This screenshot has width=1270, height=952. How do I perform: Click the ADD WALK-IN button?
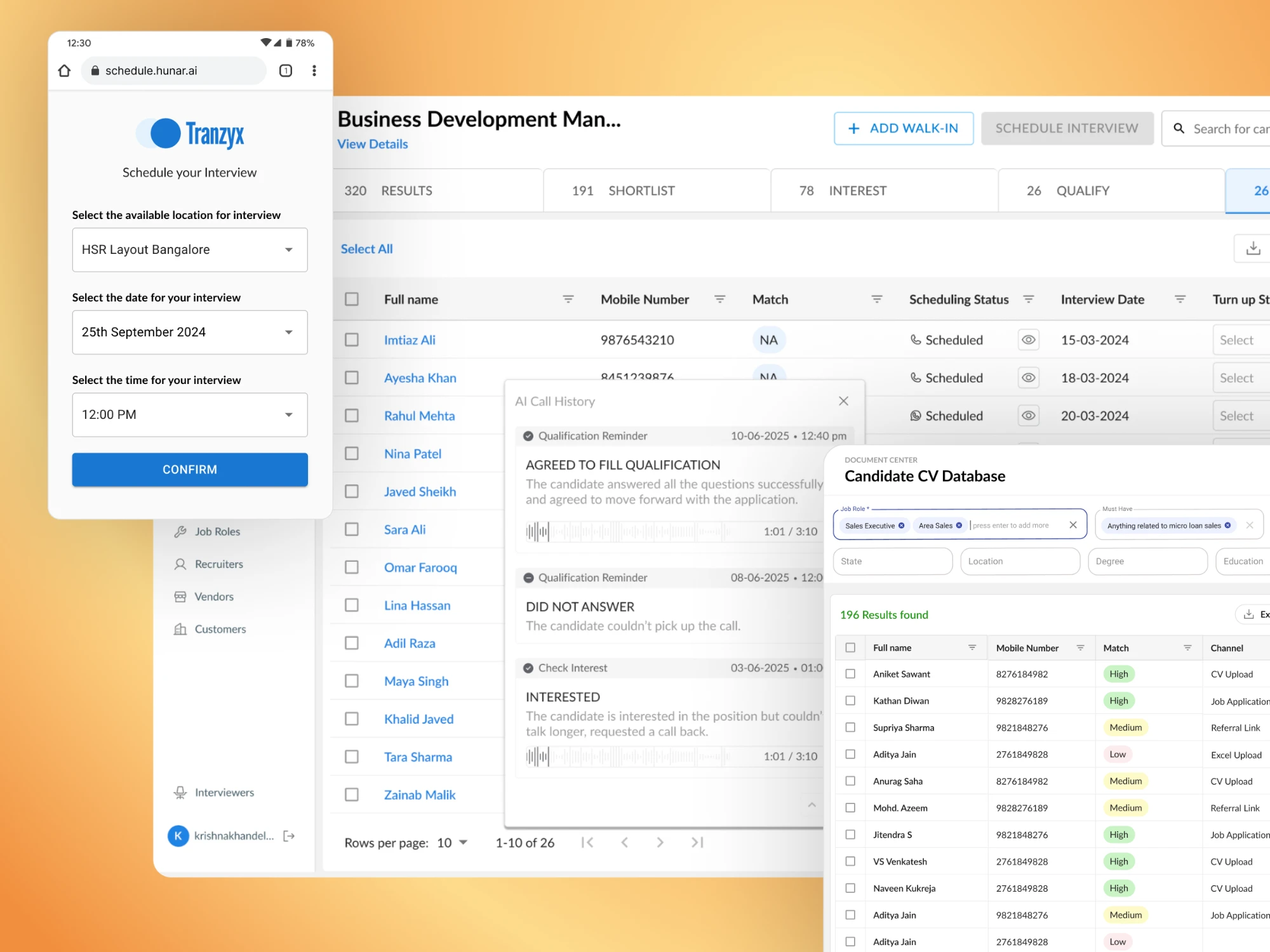point(904,128)
